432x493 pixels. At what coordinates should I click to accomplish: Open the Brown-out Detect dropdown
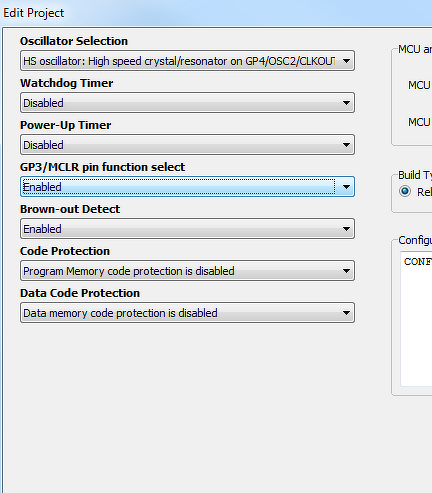click(187, 229)
